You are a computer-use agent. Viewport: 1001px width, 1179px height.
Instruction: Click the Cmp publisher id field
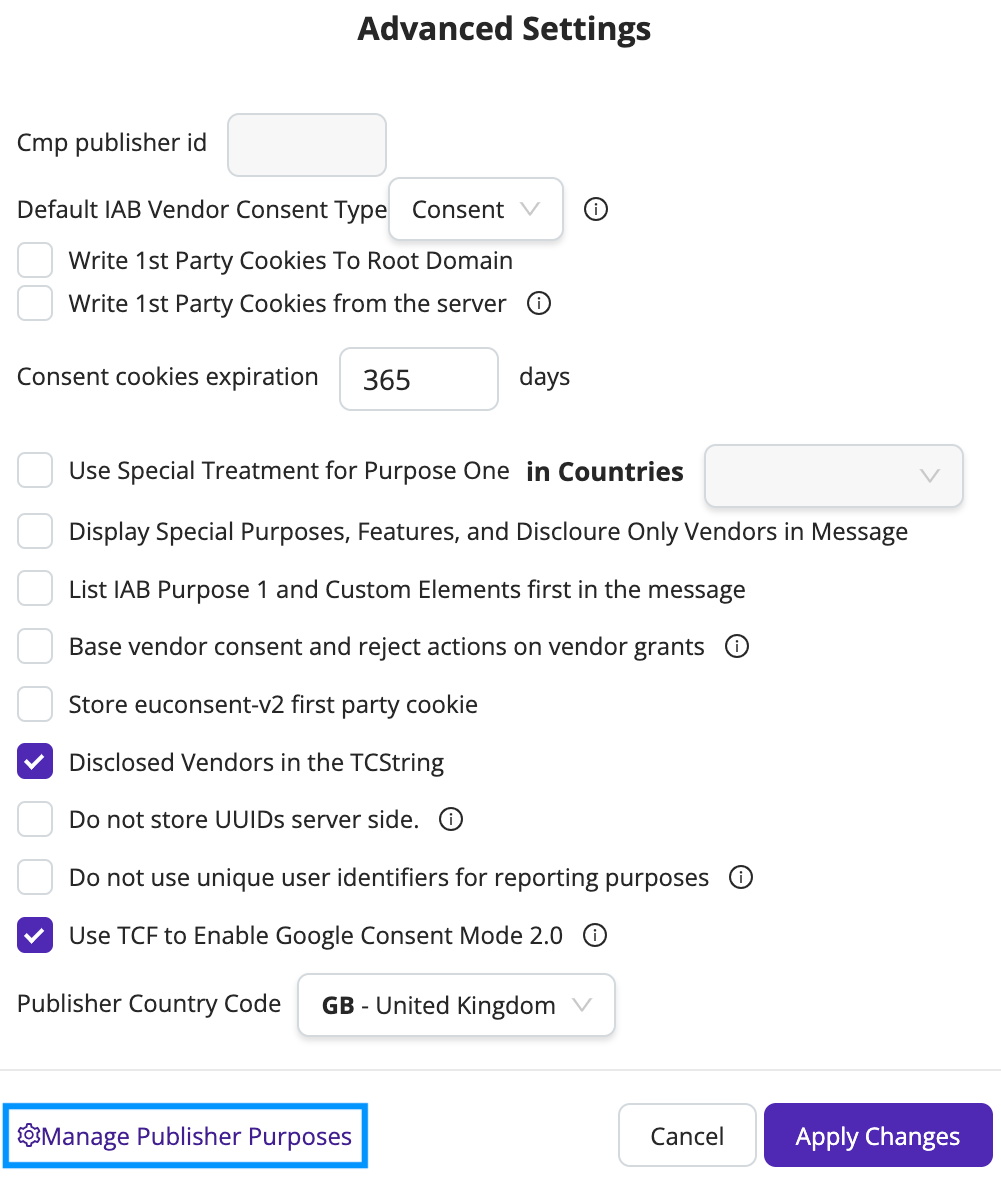(x=307, y=145)
